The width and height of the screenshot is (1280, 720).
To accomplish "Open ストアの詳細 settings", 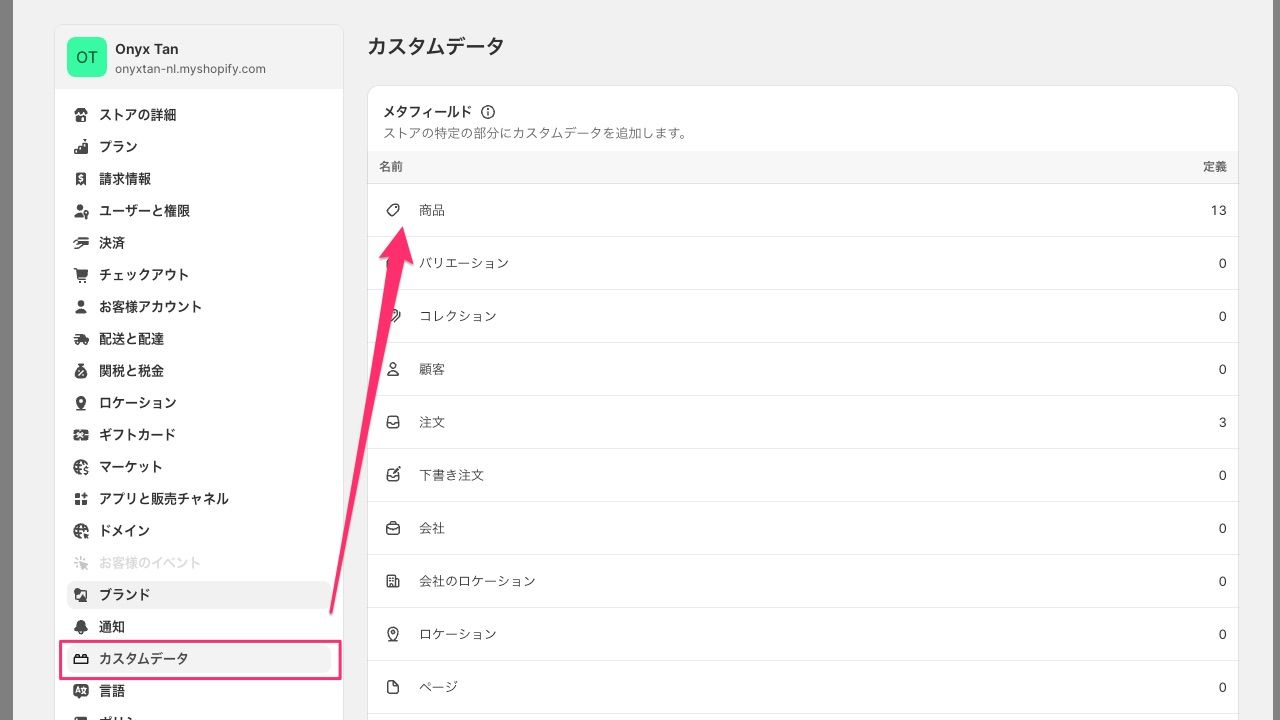I will pos(199,115).
